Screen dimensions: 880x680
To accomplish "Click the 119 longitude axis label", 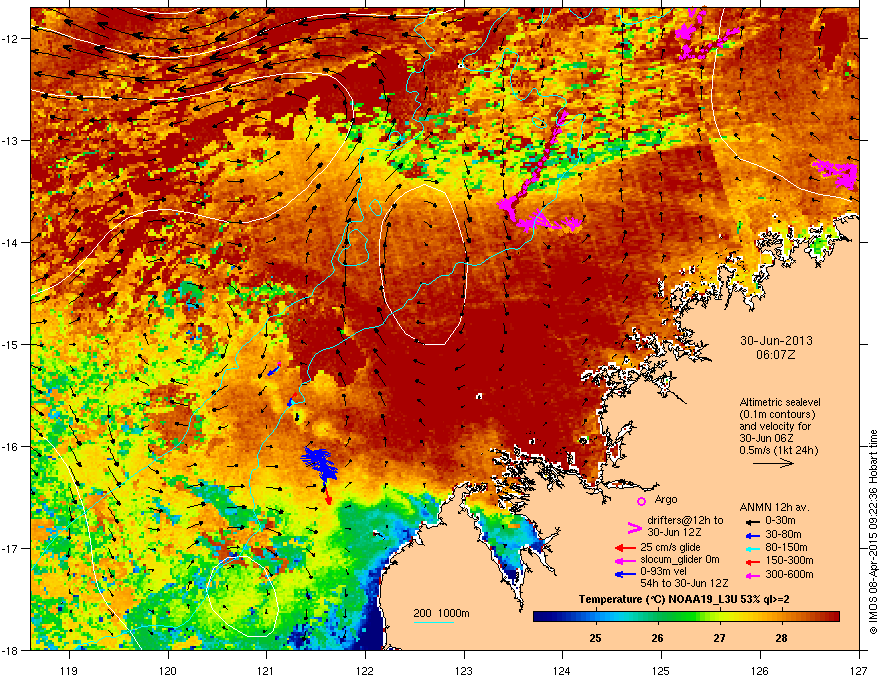I will [70, 670].
